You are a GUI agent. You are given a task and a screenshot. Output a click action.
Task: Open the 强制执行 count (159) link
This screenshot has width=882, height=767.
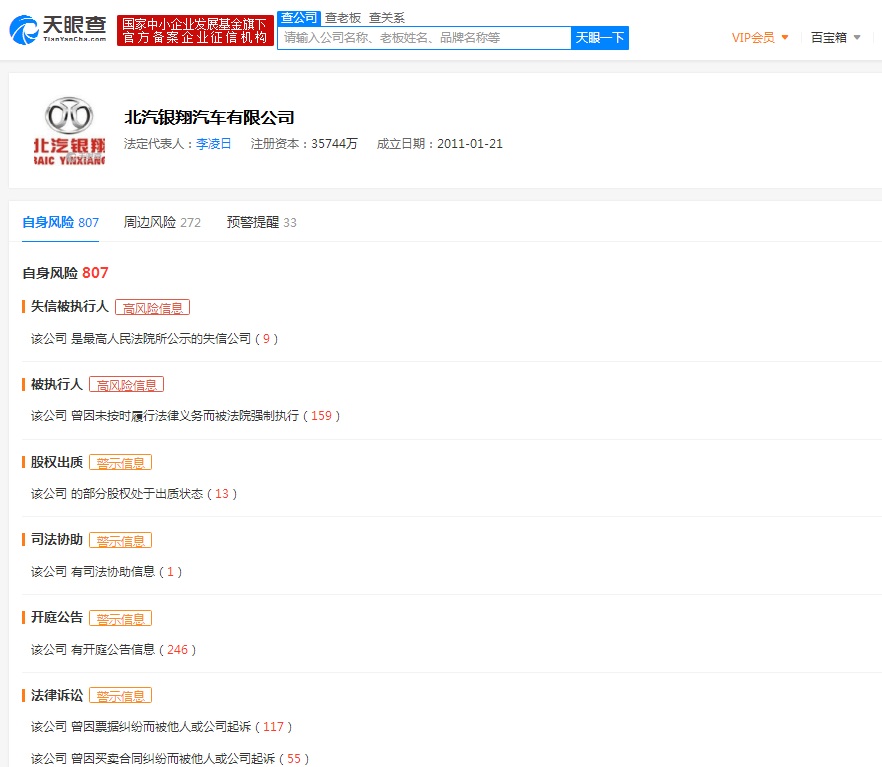(x=321, y=416)
